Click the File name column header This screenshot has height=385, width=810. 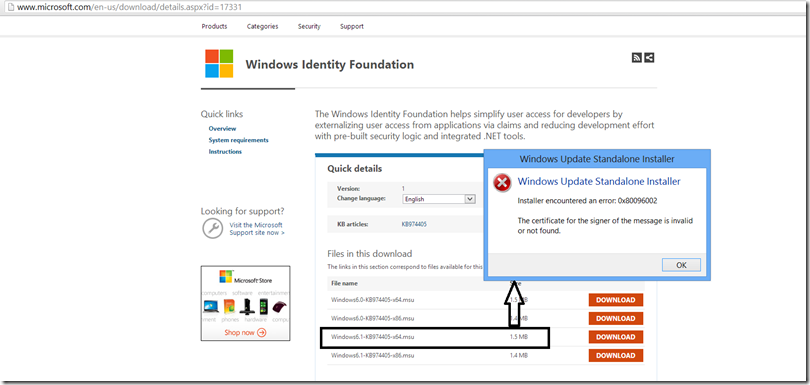[x=344, y=283]
